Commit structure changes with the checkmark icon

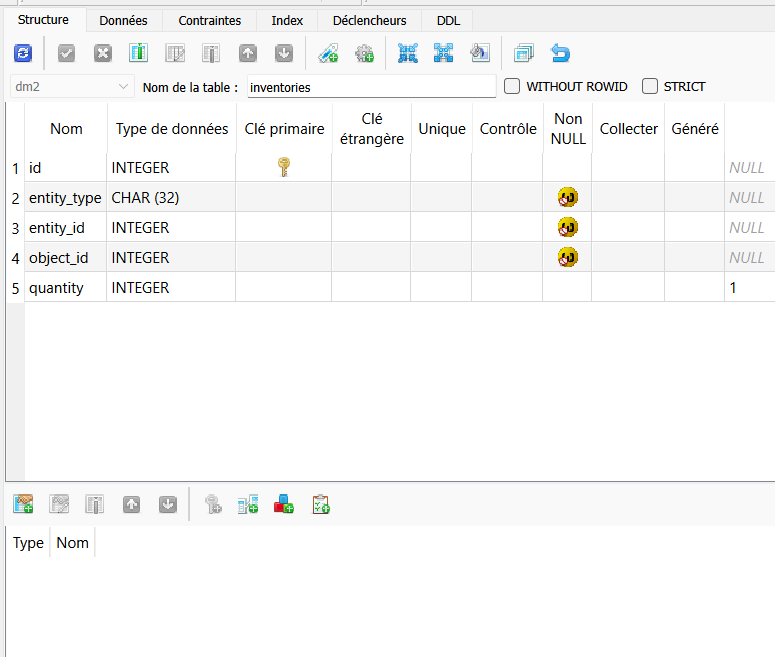click(66, 53)
